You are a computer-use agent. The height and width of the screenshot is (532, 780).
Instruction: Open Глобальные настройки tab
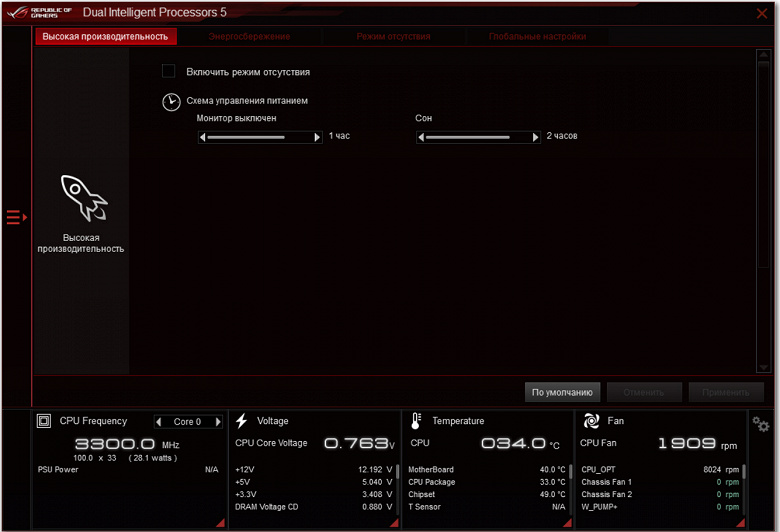click(537, 36)
